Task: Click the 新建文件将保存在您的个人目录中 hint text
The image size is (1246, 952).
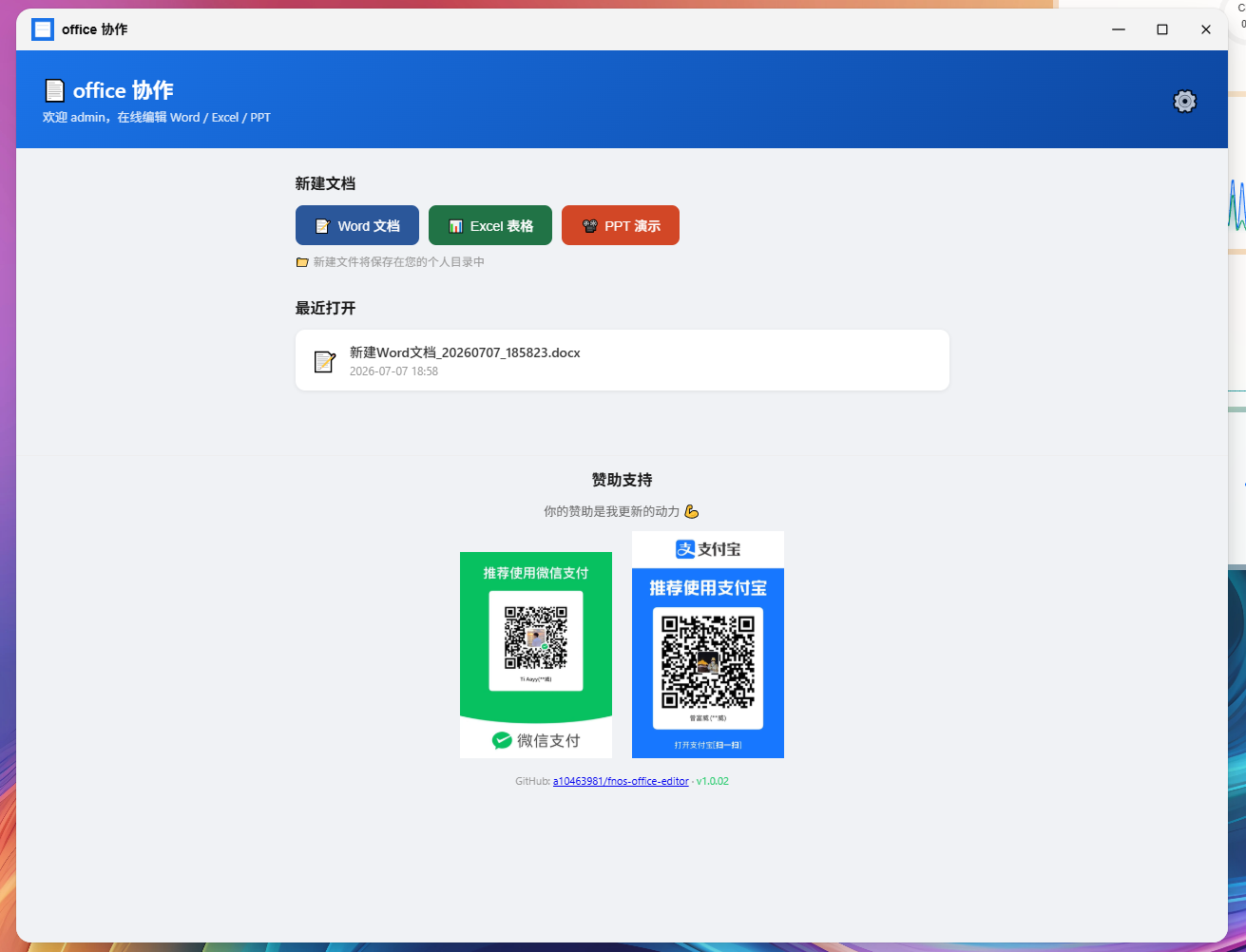Action: 399,261
